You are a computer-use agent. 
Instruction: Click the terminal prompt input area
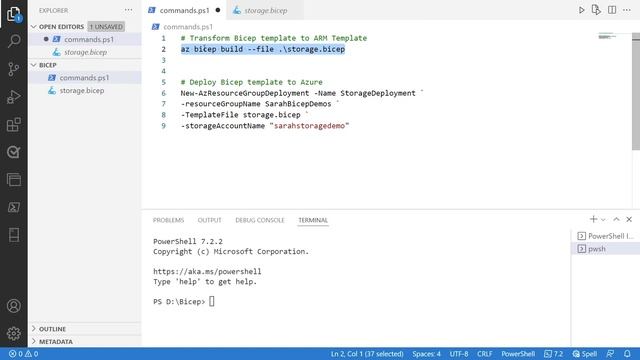pyautogui.click(x=211, y=302)
